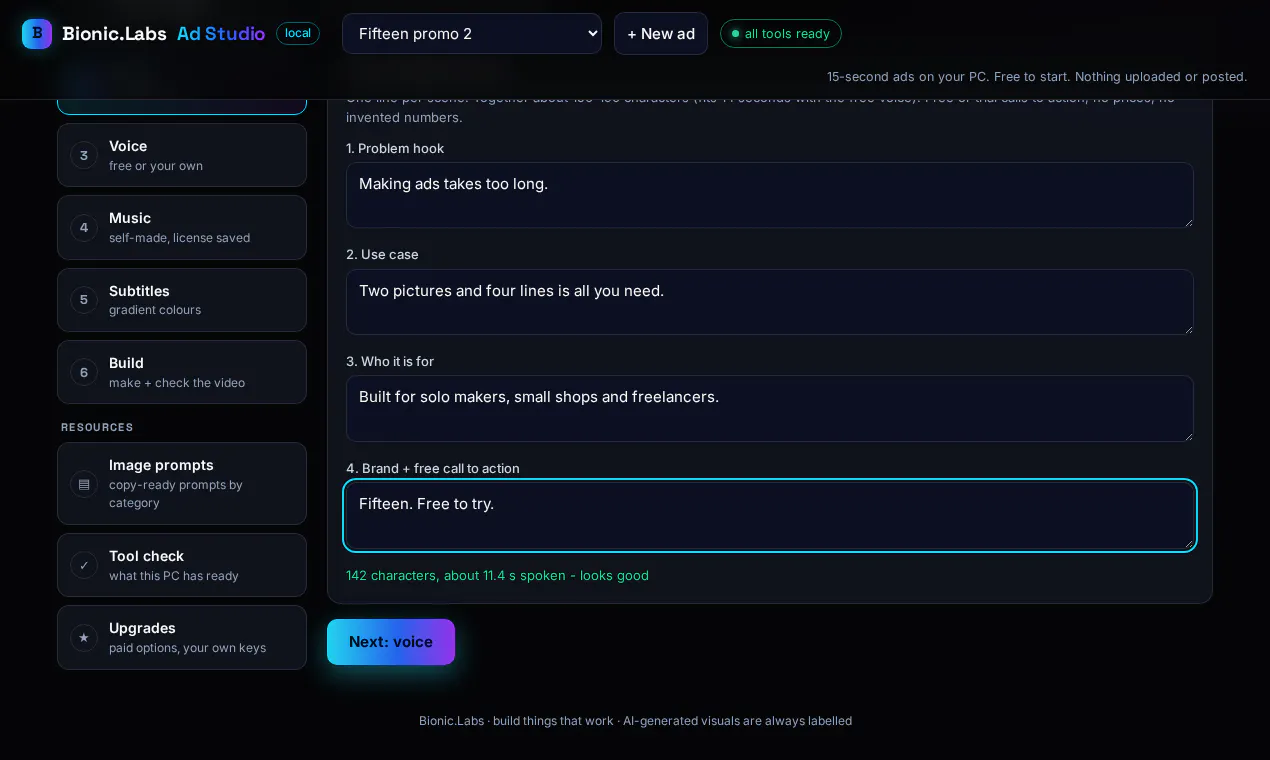The height and width of the screenshot is (760, 1270).
Task: Click the Bionic.Labs brand name
Action: pos(114,34)
